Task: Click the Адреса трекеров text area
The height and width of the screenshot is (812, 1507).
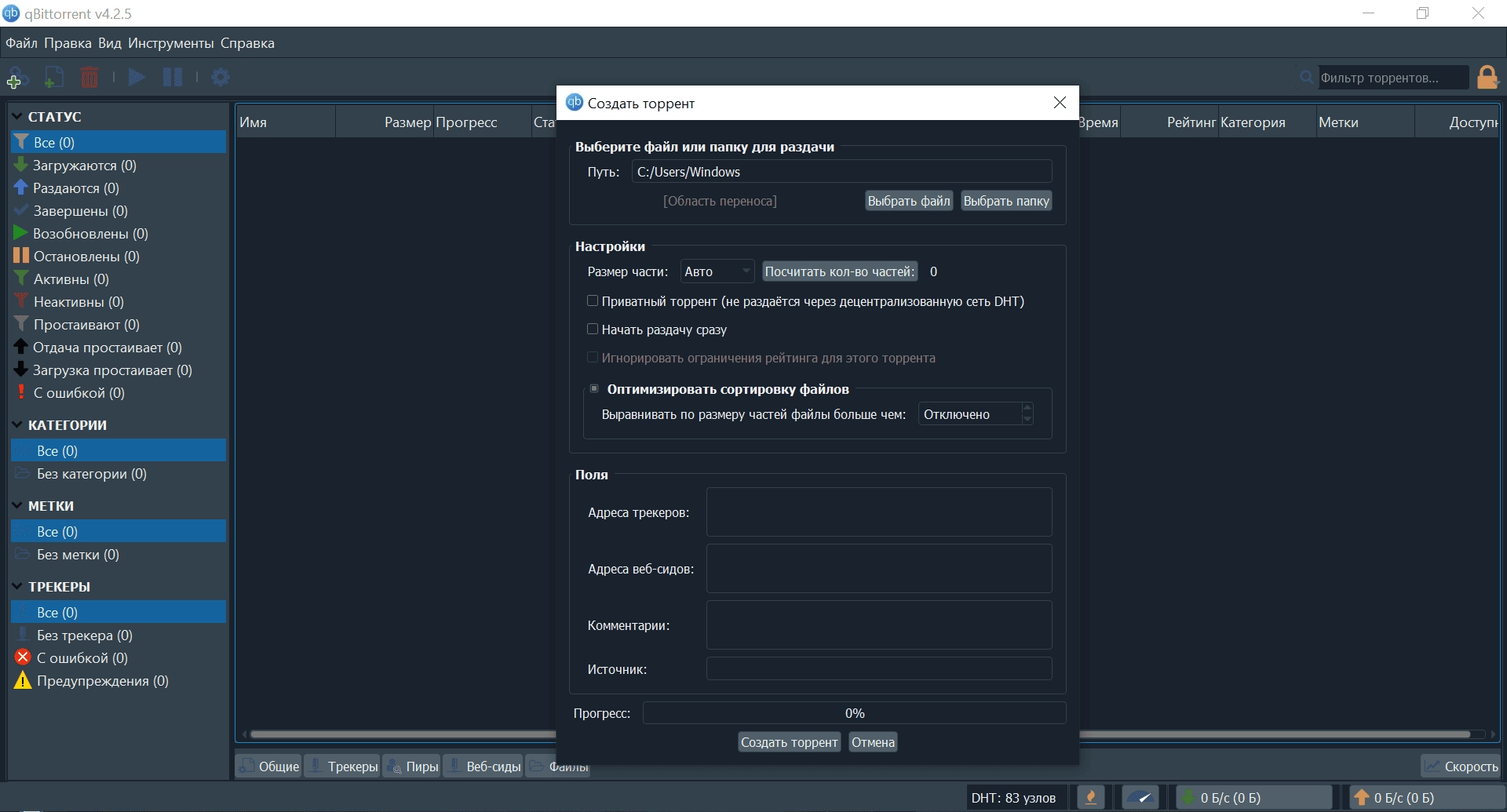Action: click(x=879, y=512)
